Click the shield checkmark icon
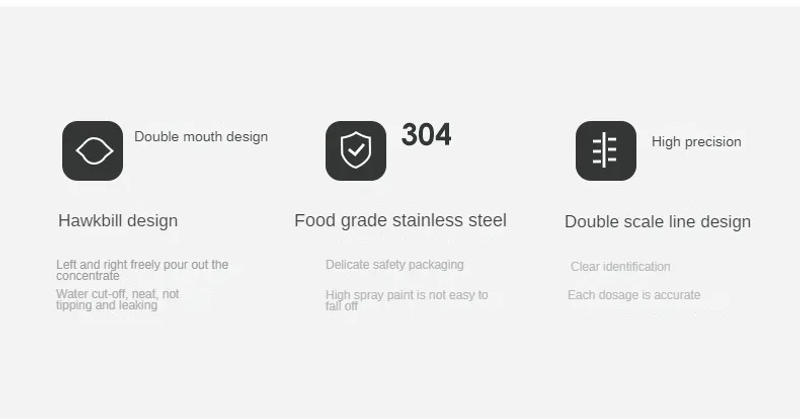Viewport: 800px width, 419px height. [355, 151]
